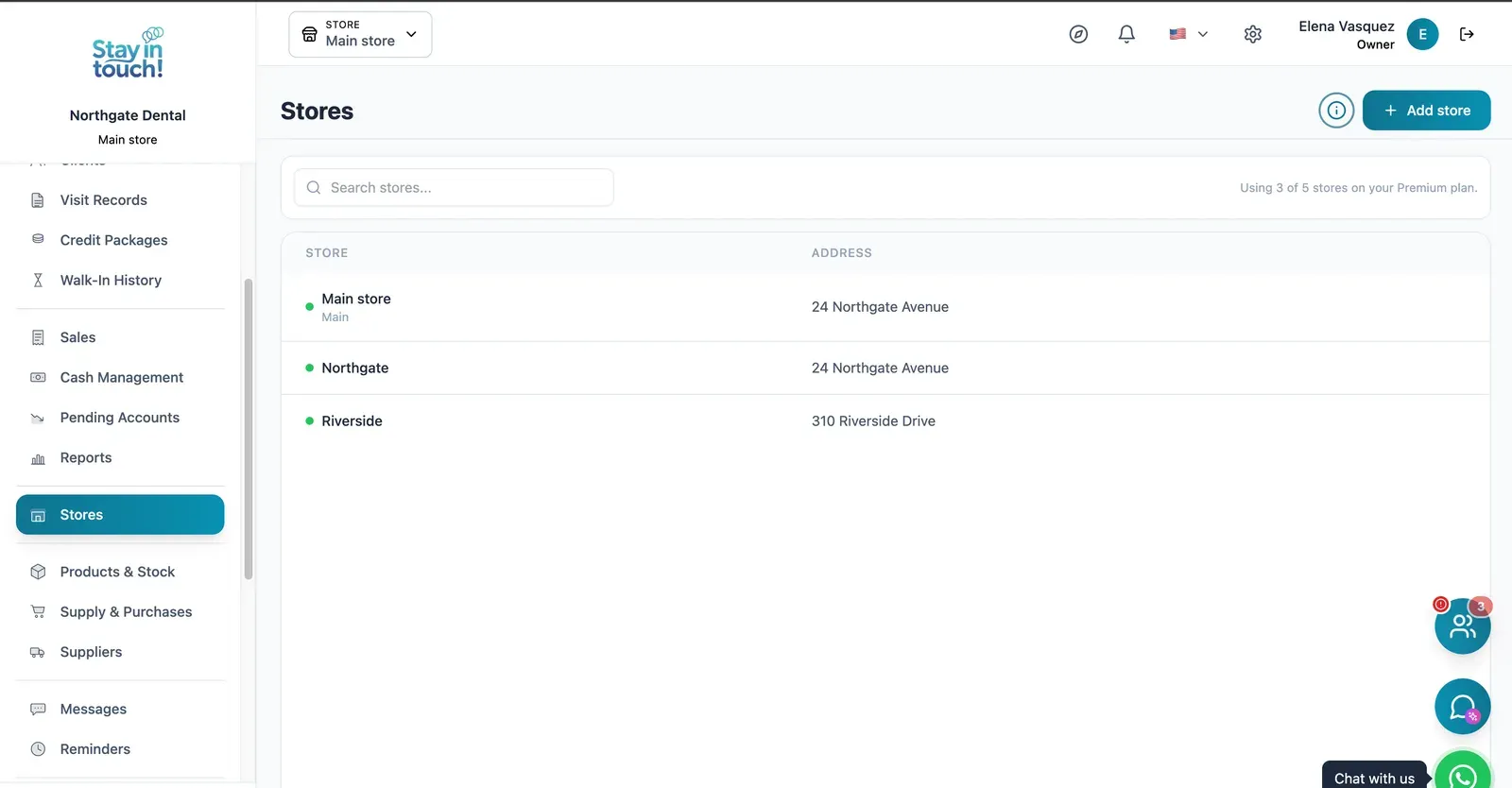The width and height of the screenshot is (1512, 788).
Task: Expand the language flag dropdown
Action: point(1188,34)
